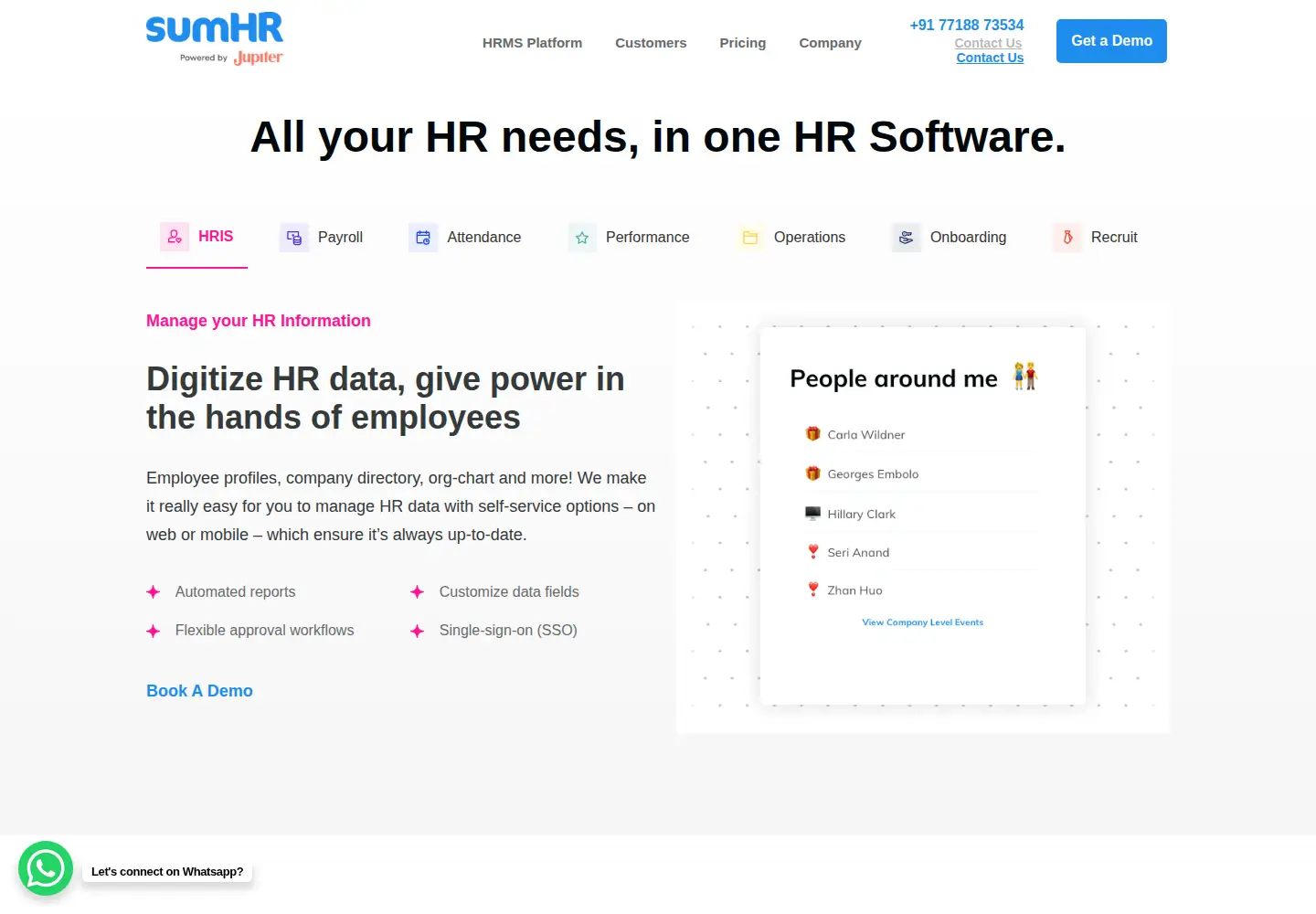Open the Customers menu item

[x=651, y=43]
